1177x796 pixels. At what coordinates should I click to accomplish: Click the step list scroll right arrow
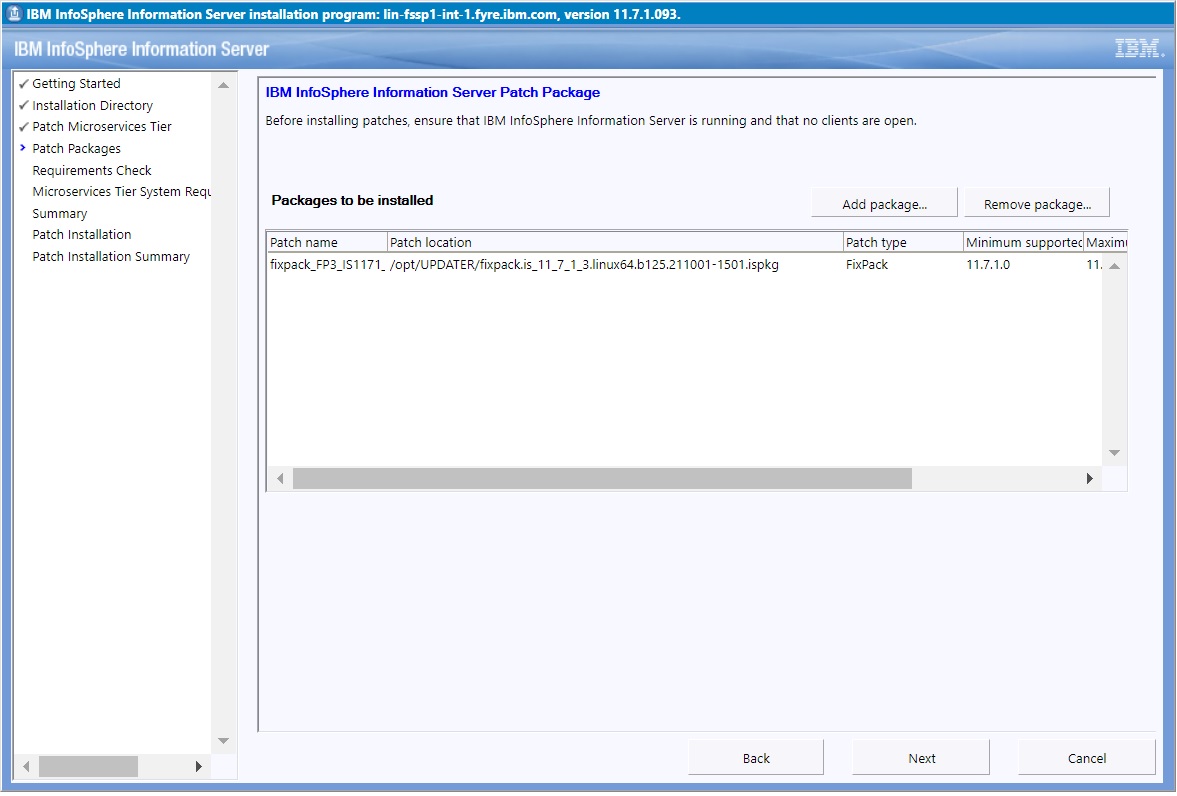pos(198,766)
